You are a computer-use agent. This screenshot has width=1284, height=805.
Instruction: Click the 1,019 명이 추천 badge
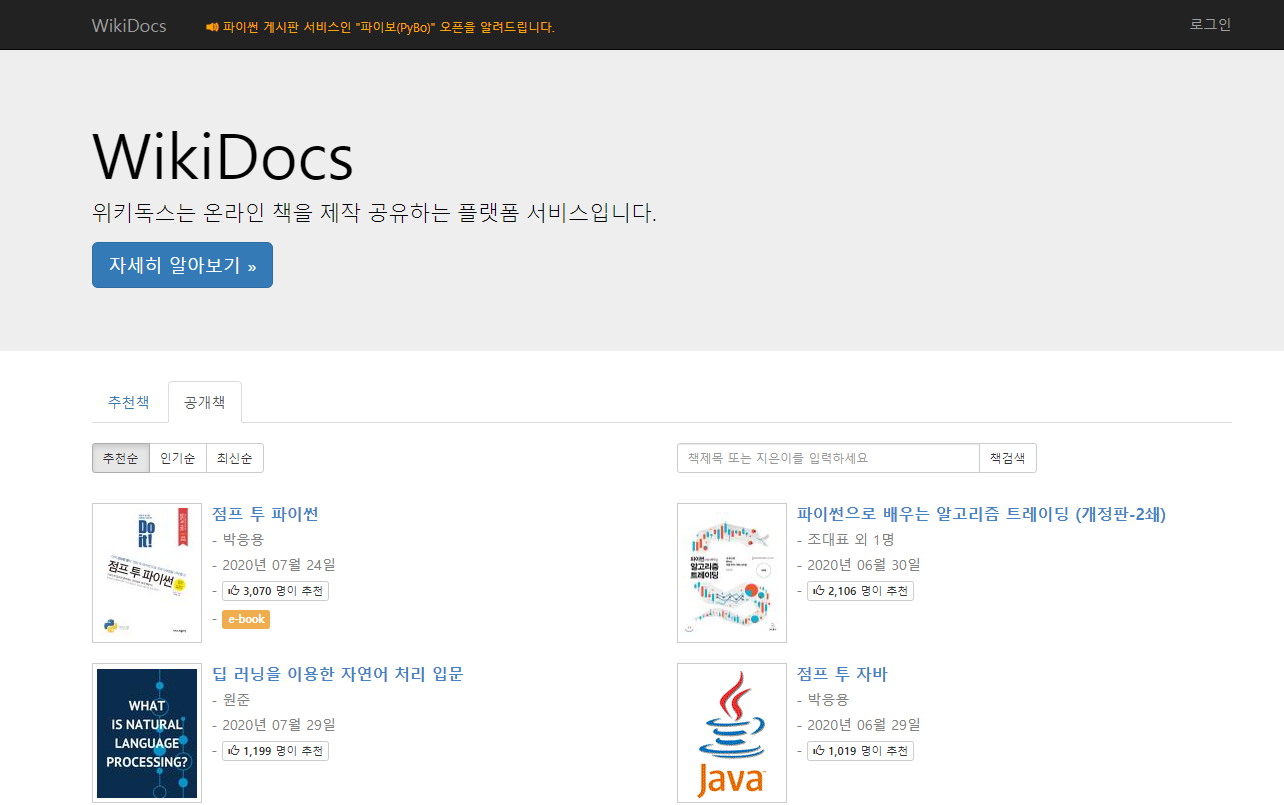tap(860, 751)
